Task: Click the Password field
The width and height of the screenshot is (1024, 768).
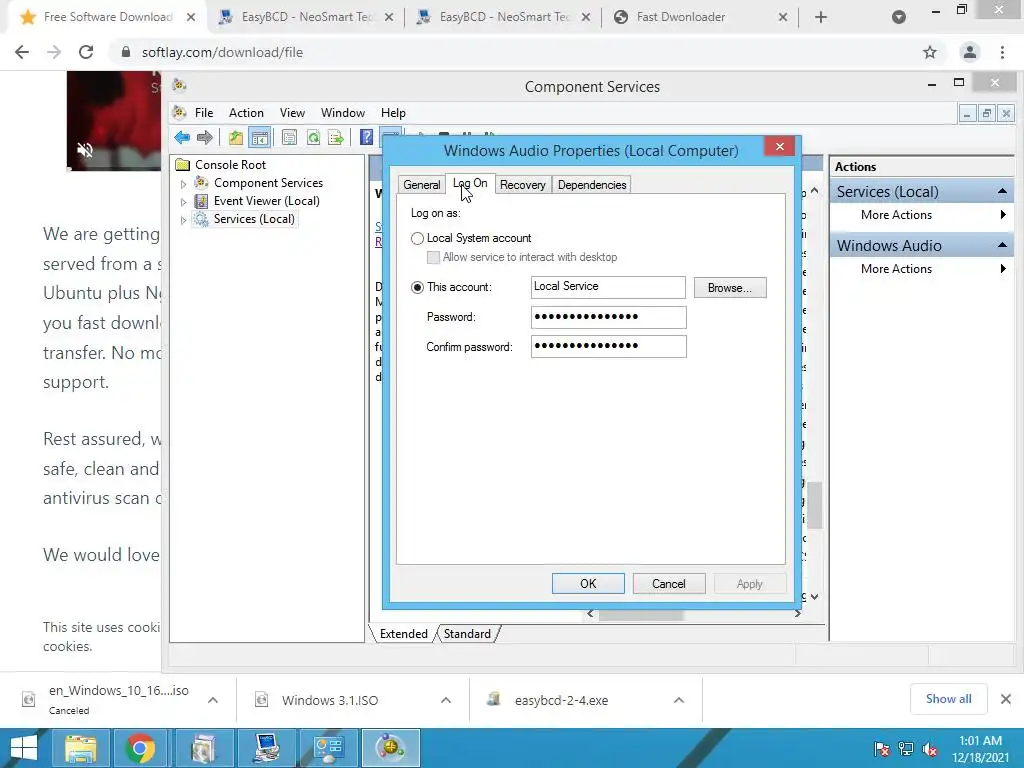Action: (608, 317)
